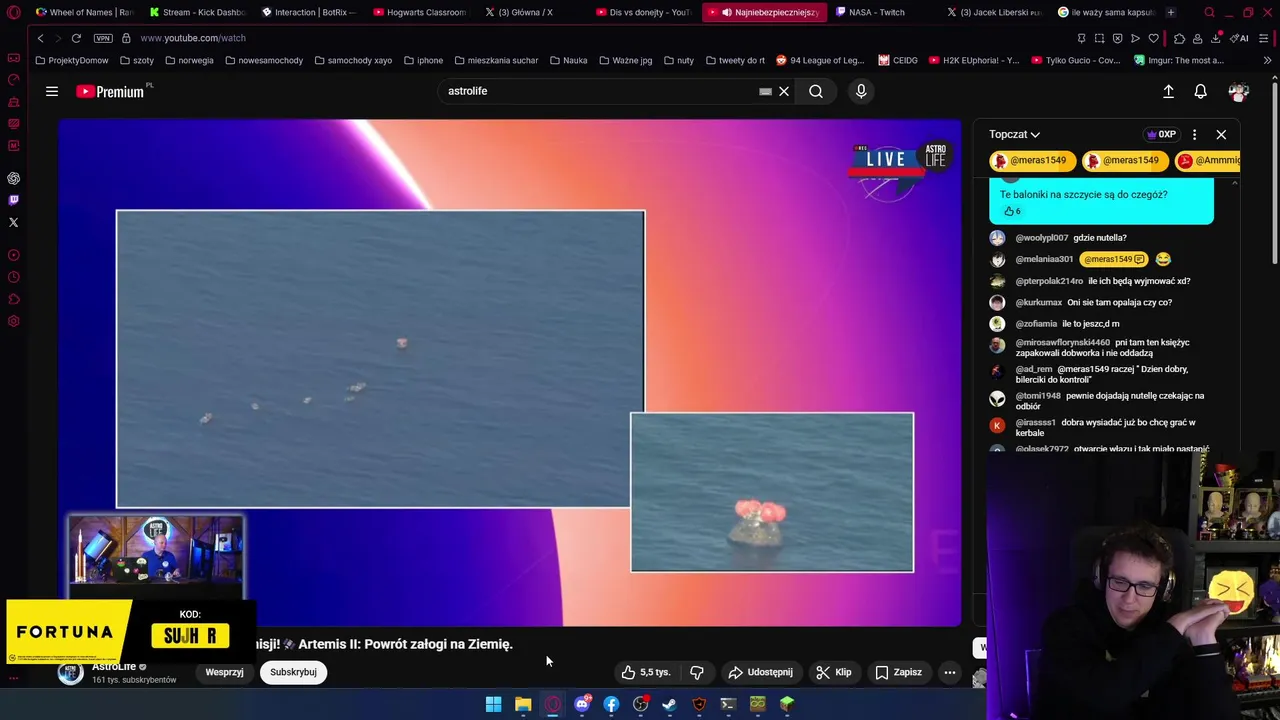The width and height of the screenshot is (1280, 720).
Task: Switch to the Hogwarts Classroom tab
Action: [x=420, y=12]
